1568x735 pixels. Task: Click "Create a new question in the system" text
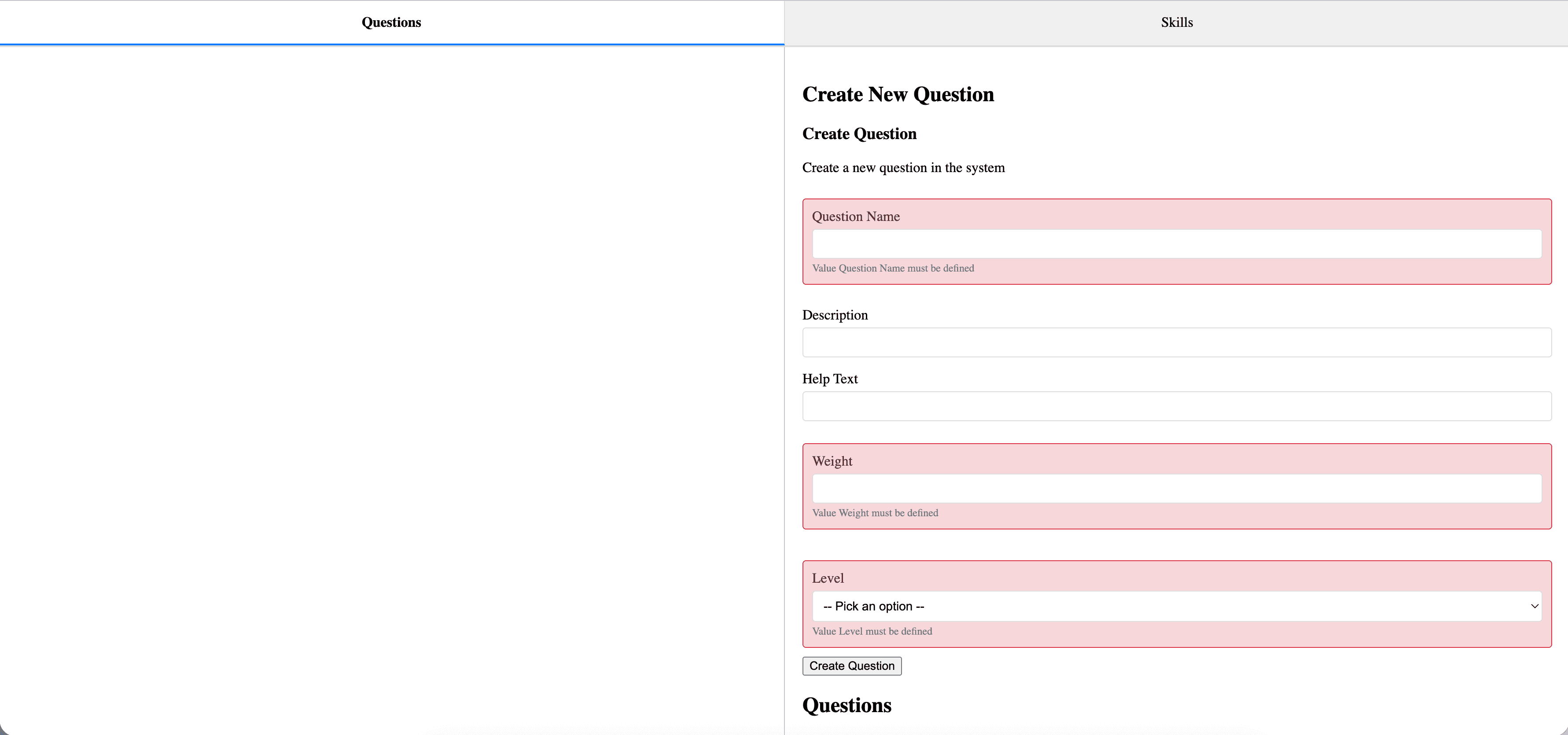click(903, 168)
